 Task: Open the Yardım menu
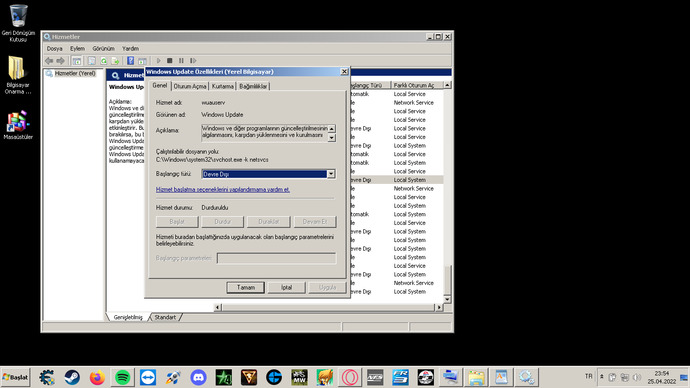pos(130,48)
